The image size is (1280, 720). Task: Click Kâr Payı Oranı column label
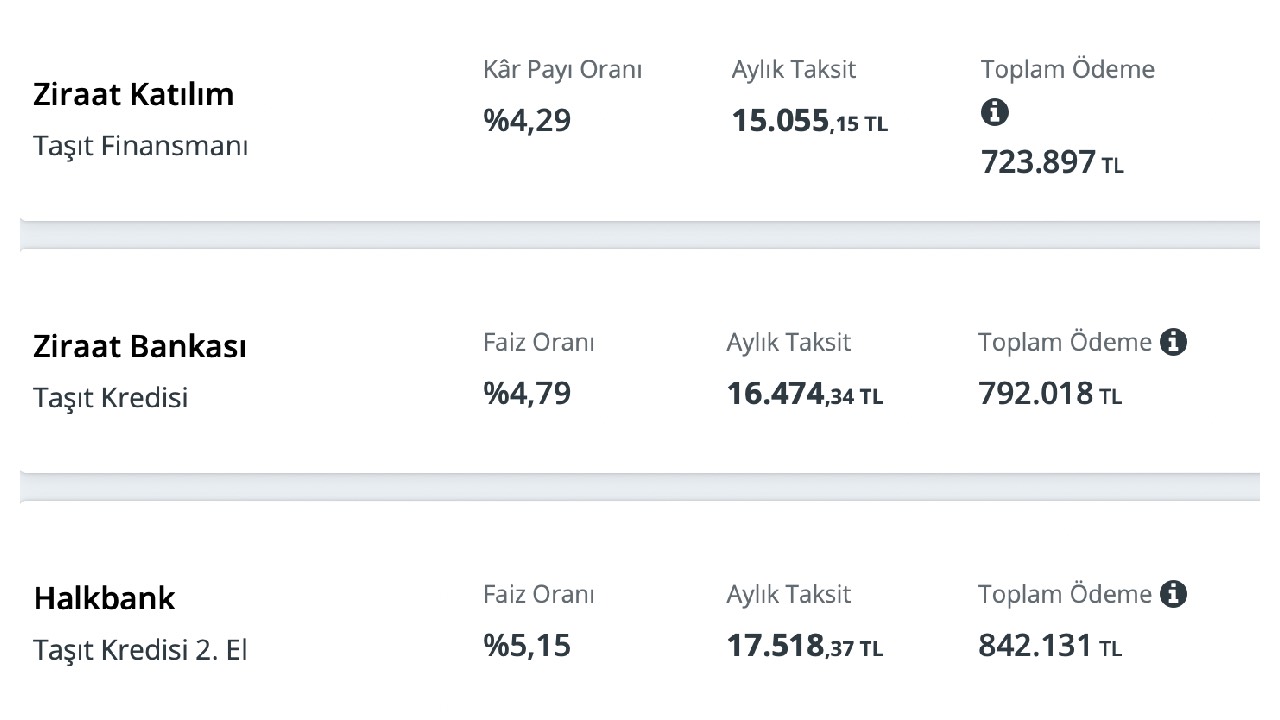[563, 70]
